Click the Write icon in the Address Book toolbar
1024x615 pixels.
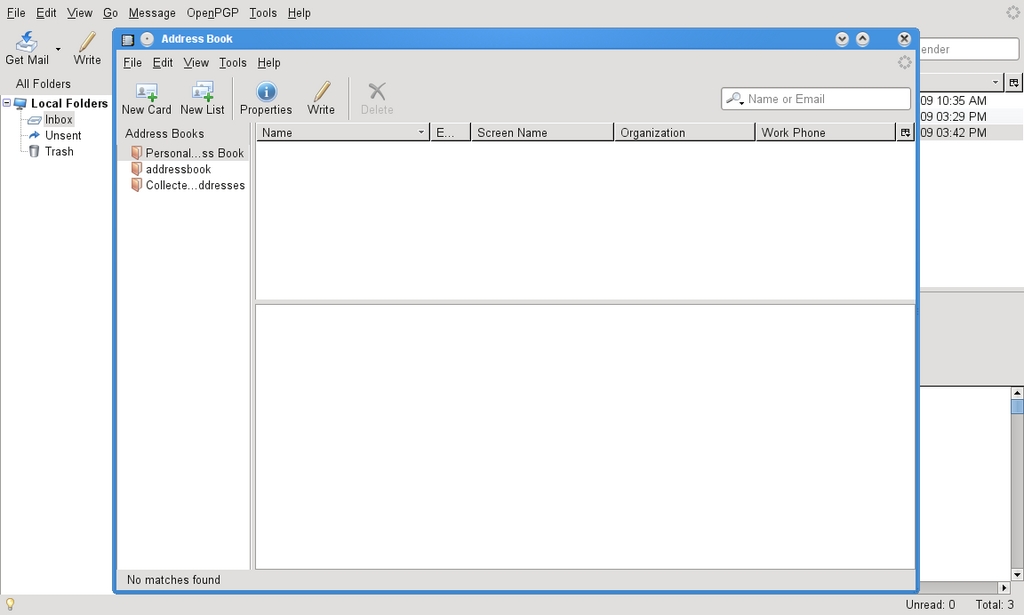point(321,98)
